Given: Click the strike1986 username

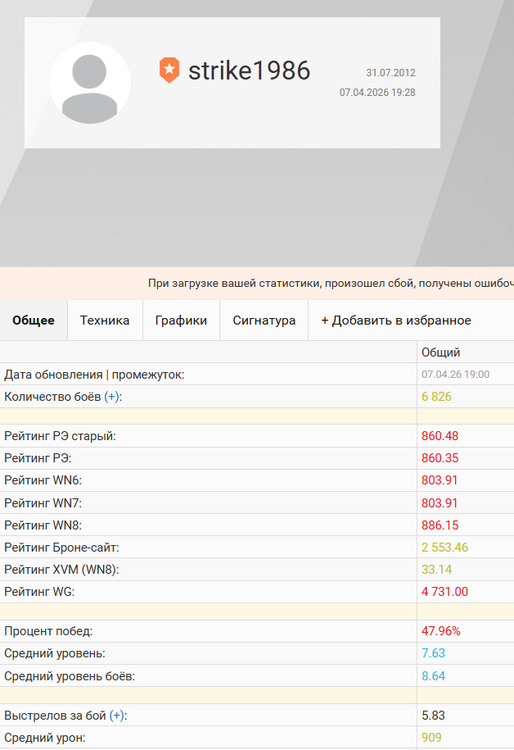Looking at the screenshot, I should click(249, 70).
